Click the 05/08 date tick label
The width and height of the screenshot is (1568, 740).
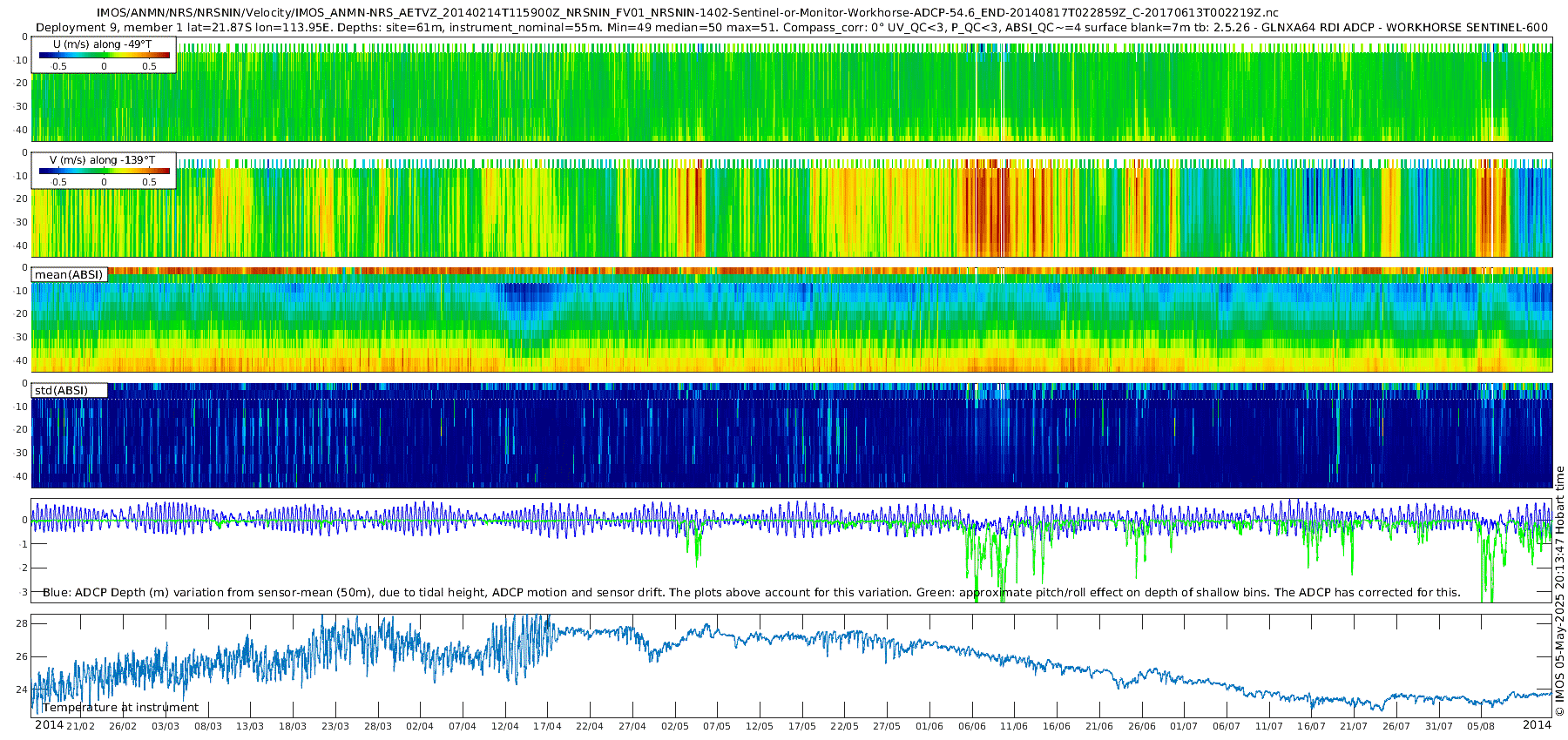click(1481, 726)
